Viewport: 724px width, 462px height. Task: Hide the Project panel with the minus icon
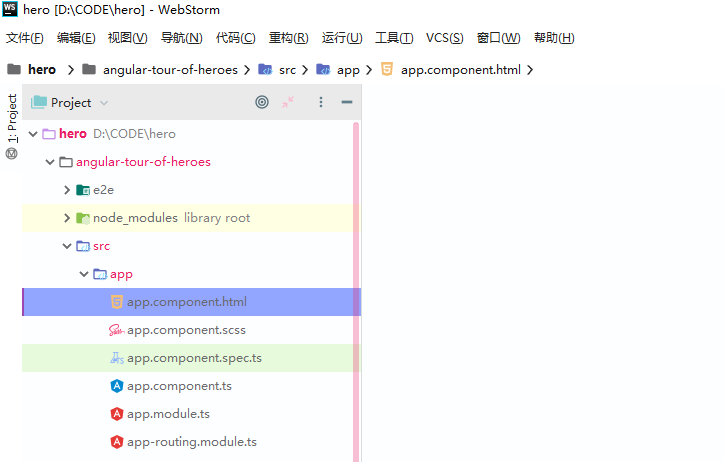click(x=347, y=102)
